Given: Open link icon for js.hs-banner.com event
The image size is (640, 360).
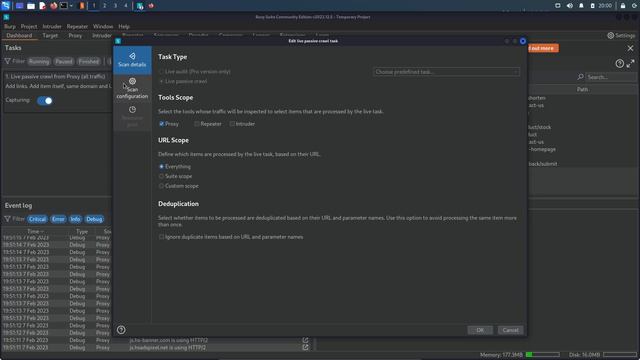Looking at the screenshot, I should (x=305, y=340).
